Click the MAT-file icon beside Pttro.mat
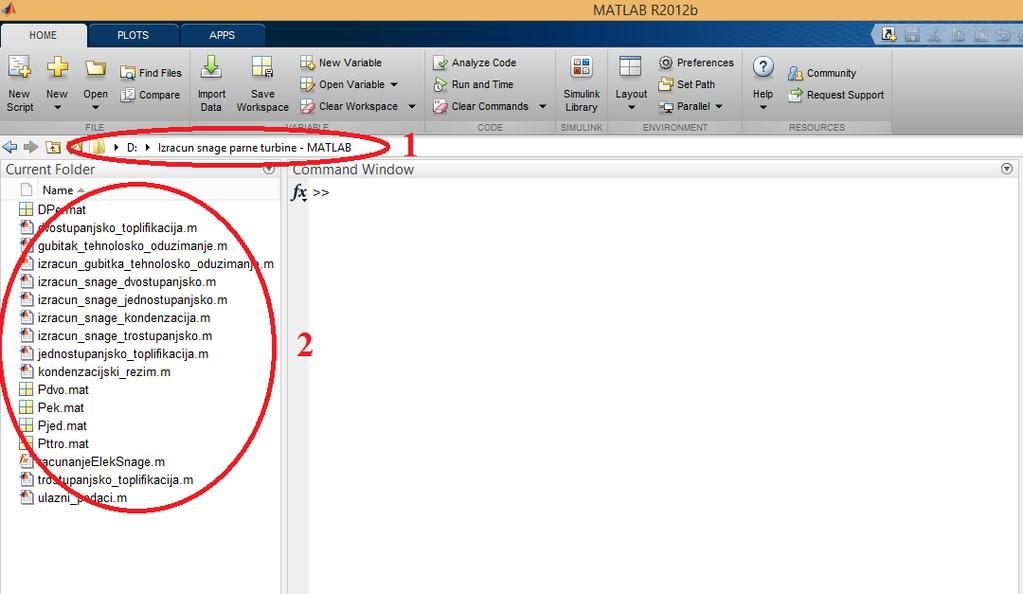1023x594 pixels. point(26,444)
